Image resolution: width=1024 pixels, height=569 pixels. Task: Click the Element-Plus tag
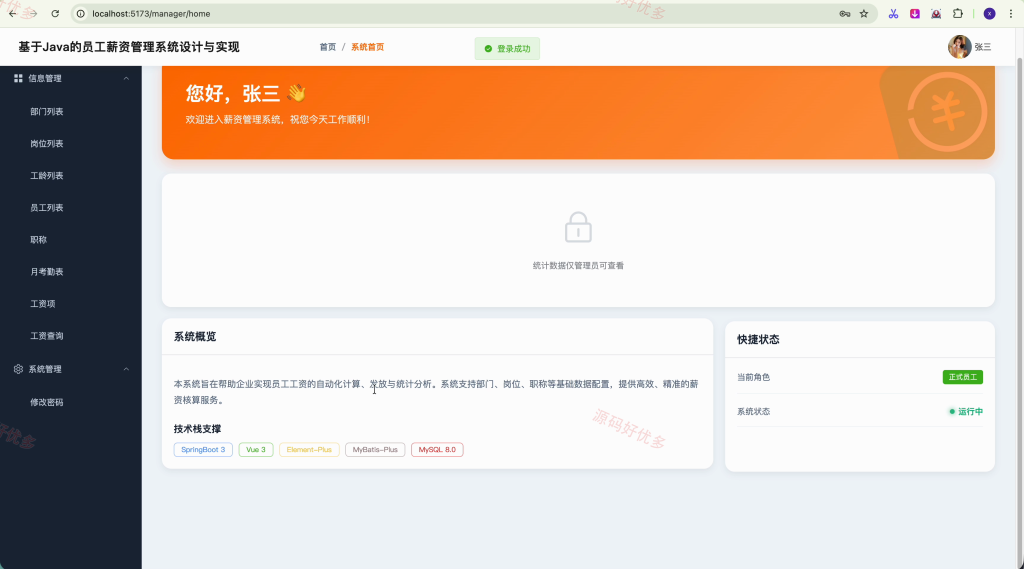coord(309,449)
